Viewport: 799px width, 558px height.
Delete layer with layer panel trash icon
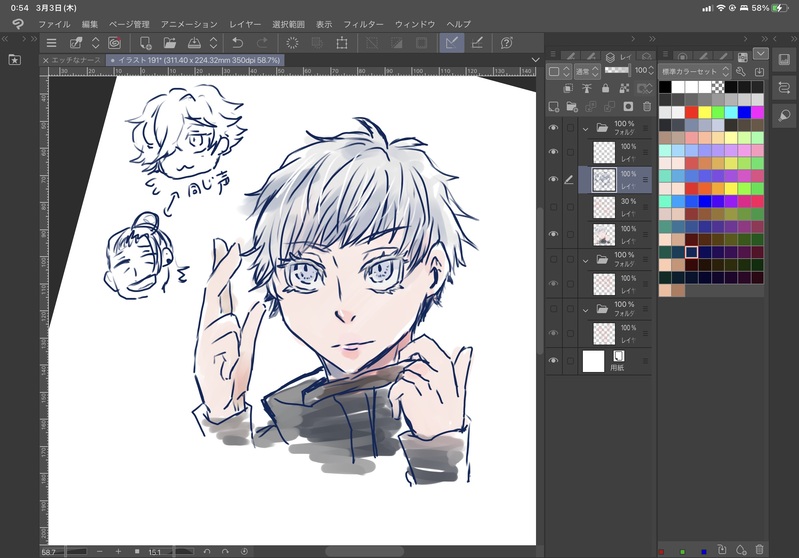point(647,107)
